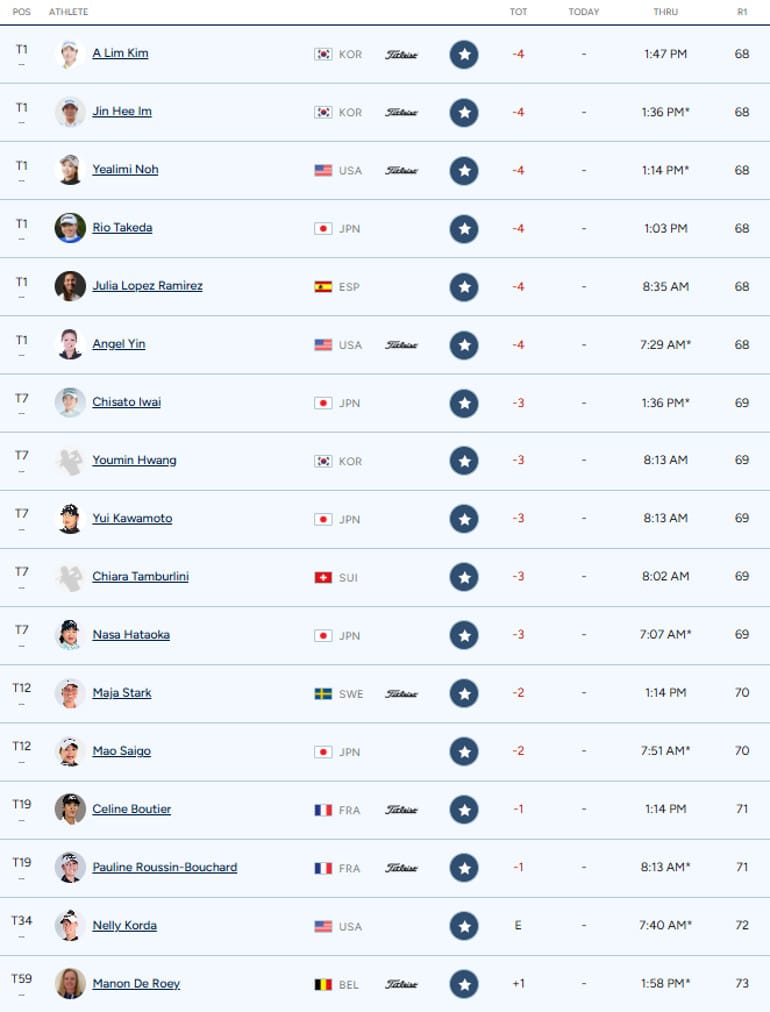Click the Swiss flag icon beside Chiara Tamburlini
The image size is (770, 1012).
pos(323,577)
